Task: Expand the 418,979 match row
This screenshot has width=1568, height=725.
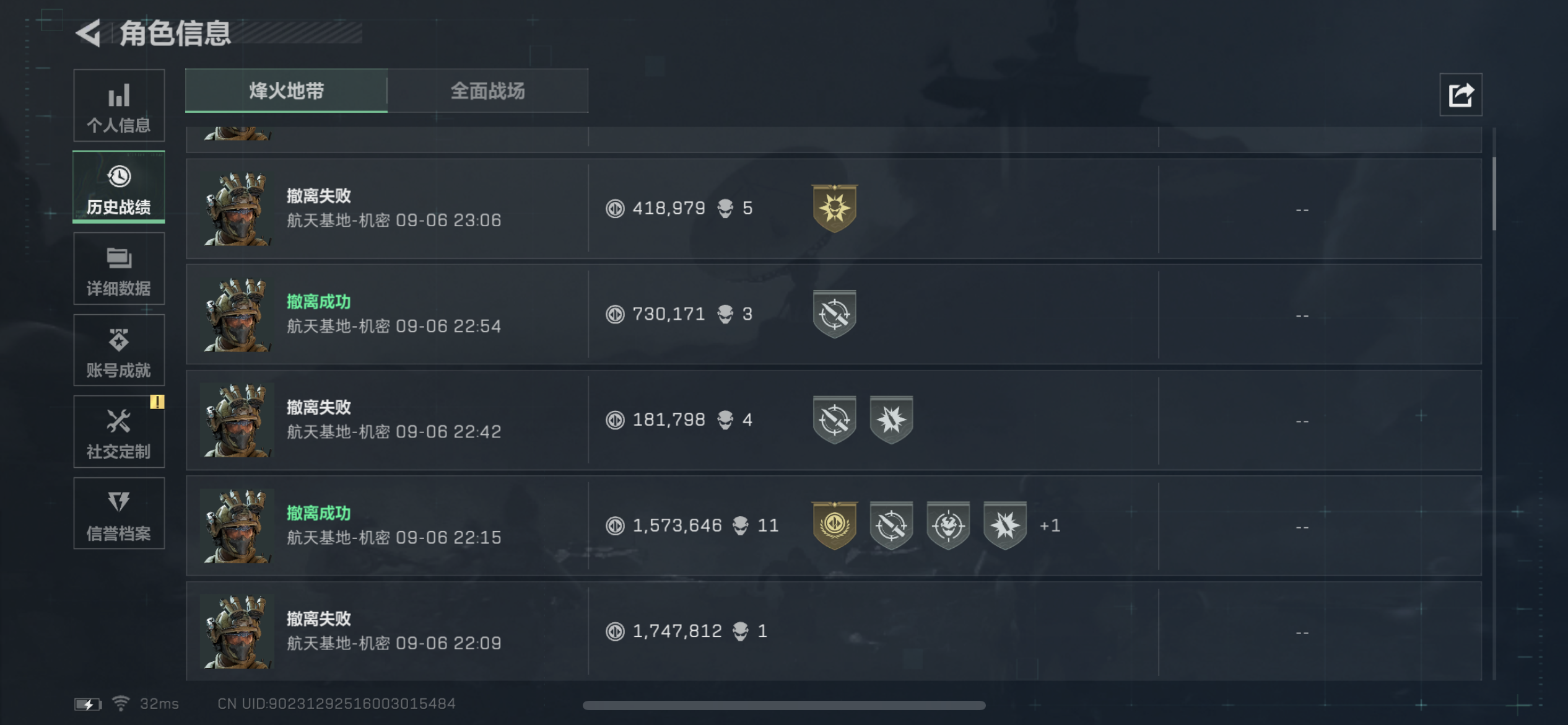Action: (743, 209)
